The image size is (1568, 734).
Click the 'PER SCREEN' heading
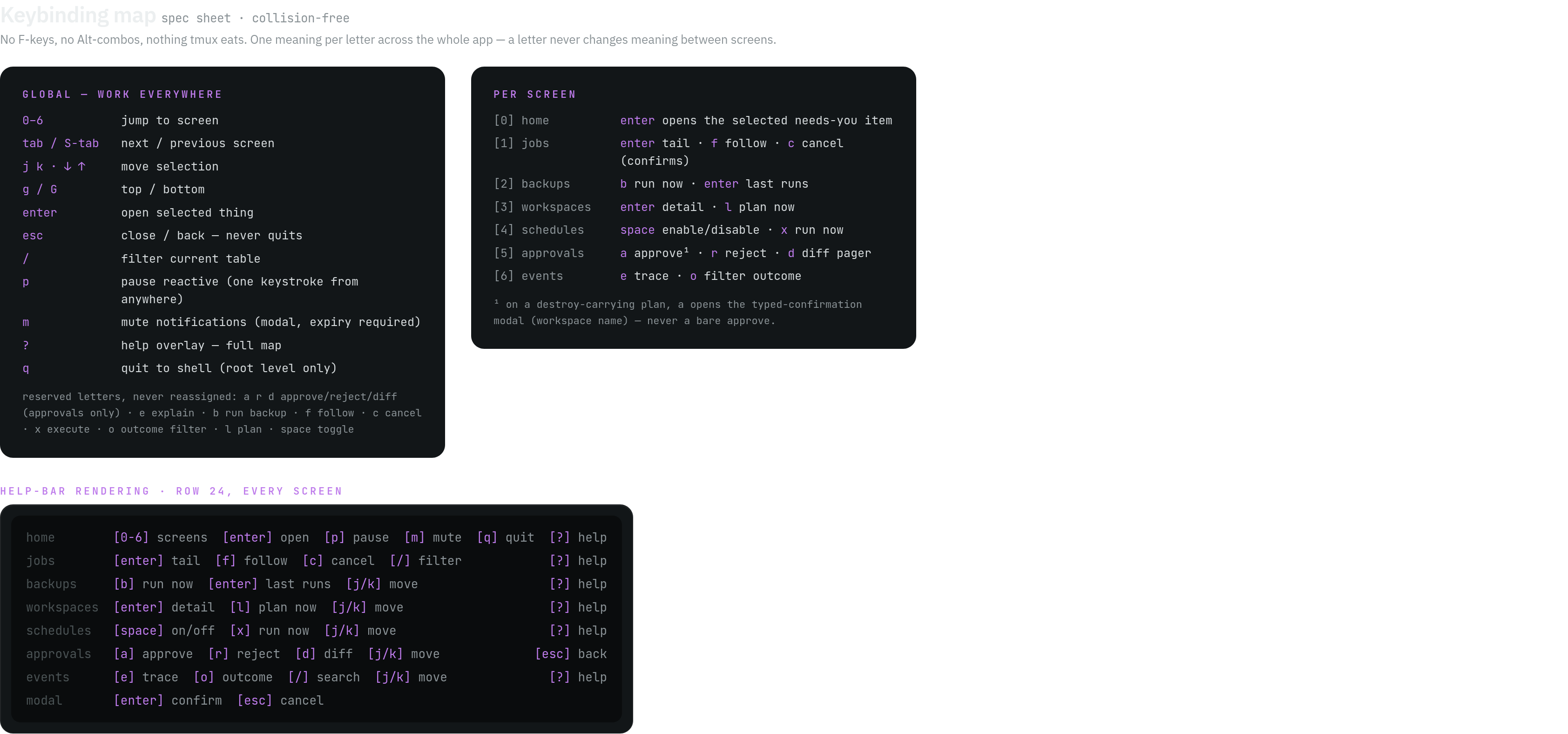534,95
